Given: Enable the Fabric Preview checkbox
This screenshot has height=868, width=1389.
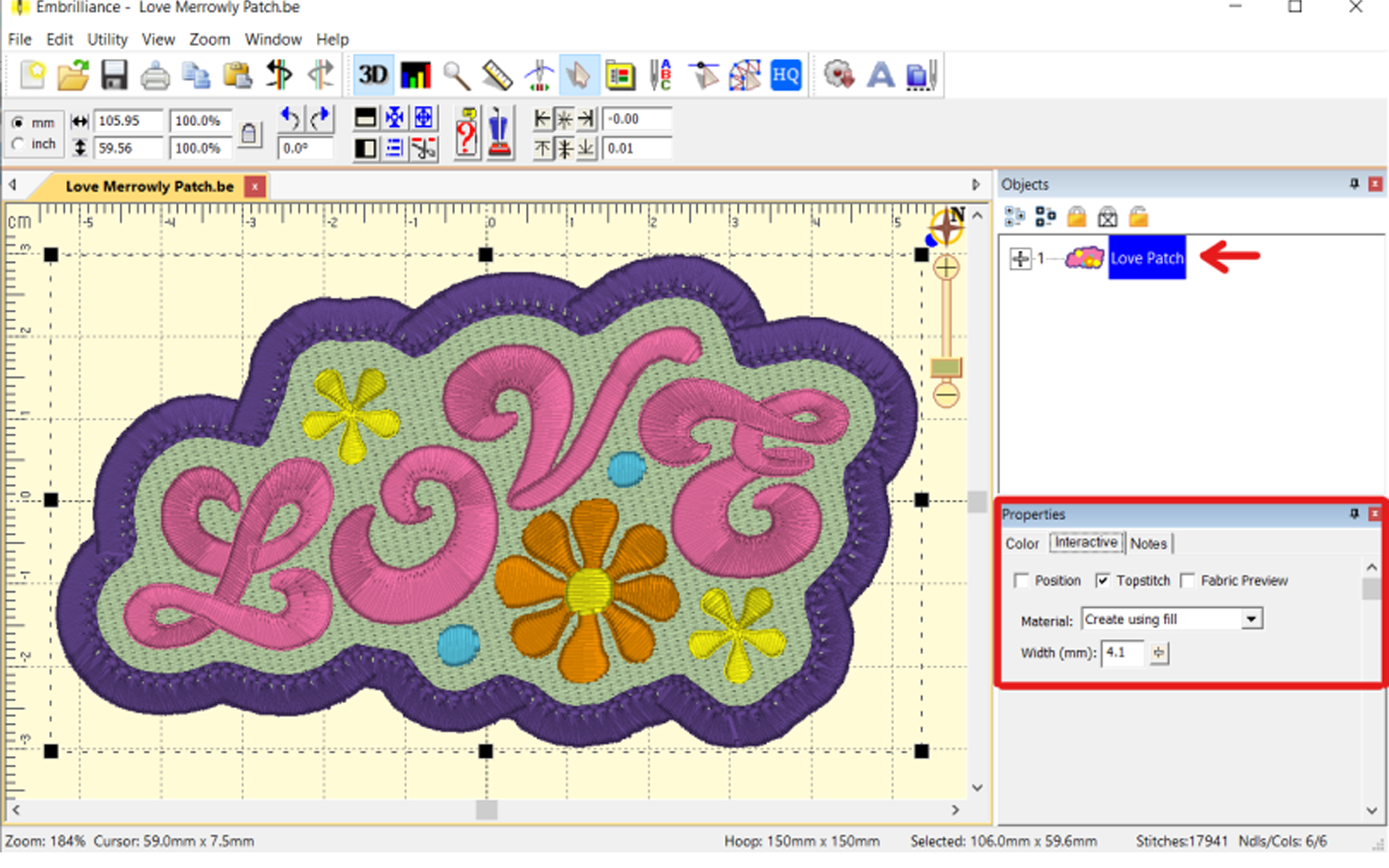Looking at the screenshot, I should [1188, 580].
